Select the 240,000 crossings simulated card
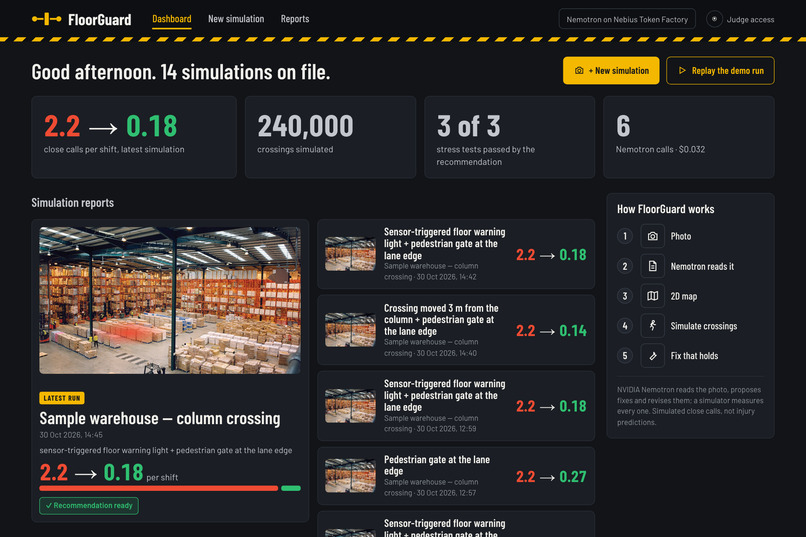 [331, 137]
